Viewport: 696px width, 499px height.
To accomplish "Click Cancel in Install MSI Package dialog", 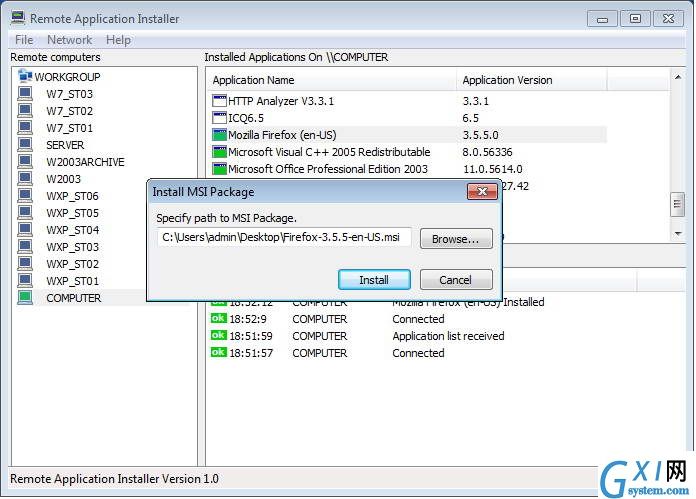I will click(456, 280).
